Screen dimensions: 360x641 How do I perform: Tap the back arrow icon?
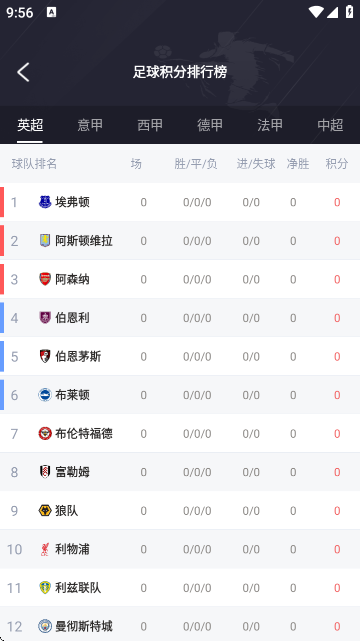(23, 72)
